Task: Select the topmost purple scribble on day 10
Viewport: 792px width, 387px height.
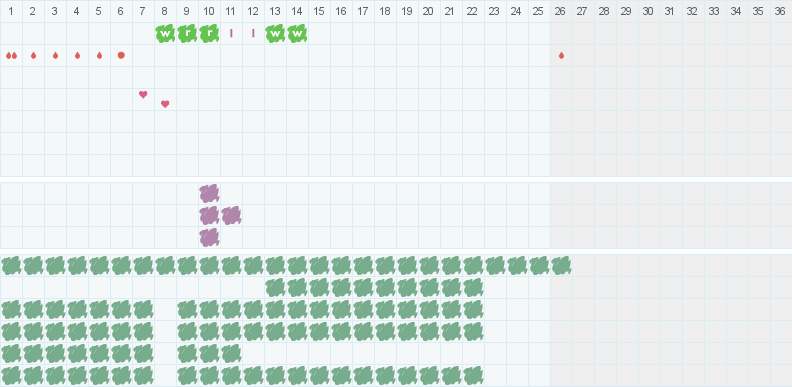Action: pyautogui.click(x=209, y=194)
